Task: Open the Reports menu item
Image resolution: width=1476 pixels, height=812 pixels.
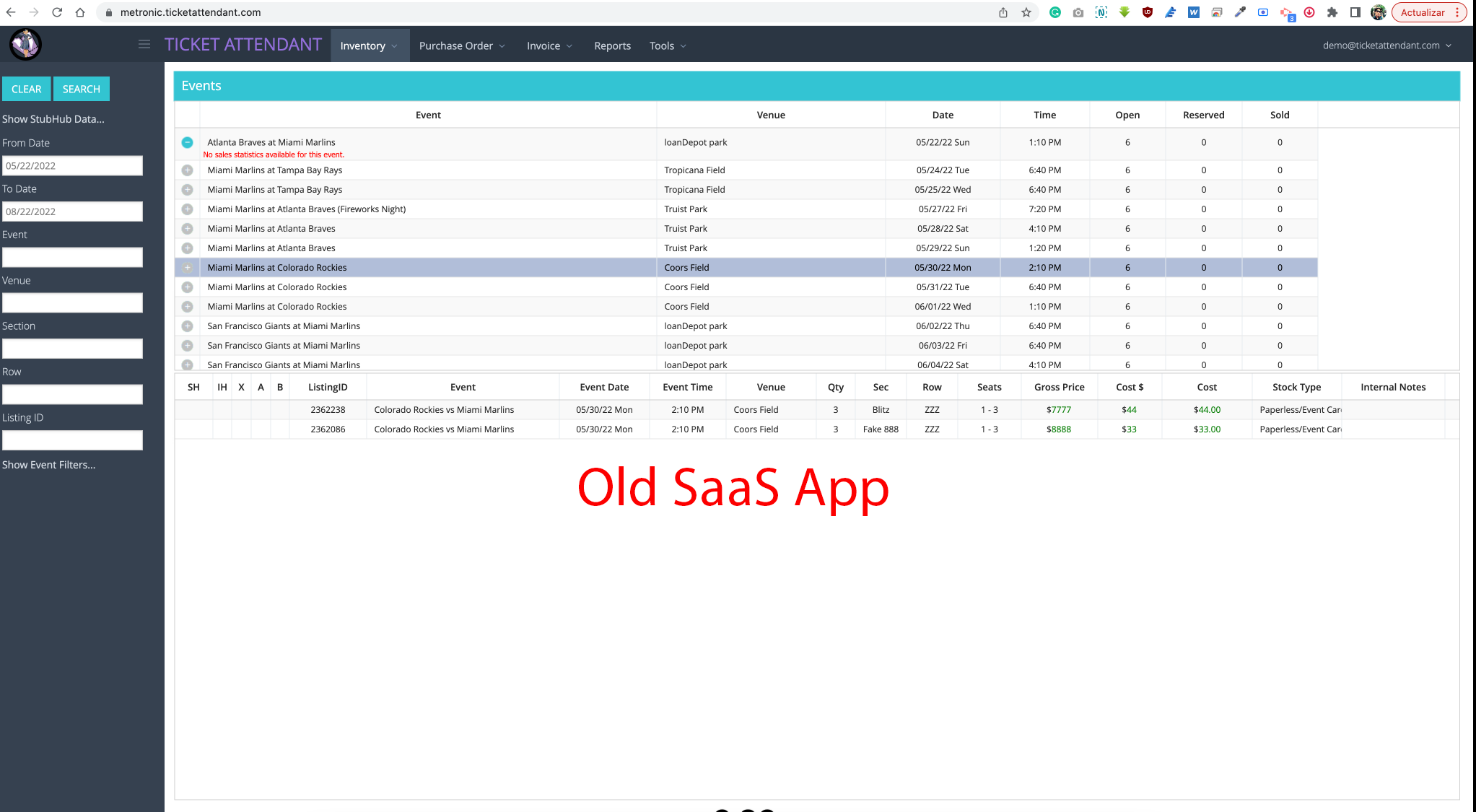Action: [612, 45]
